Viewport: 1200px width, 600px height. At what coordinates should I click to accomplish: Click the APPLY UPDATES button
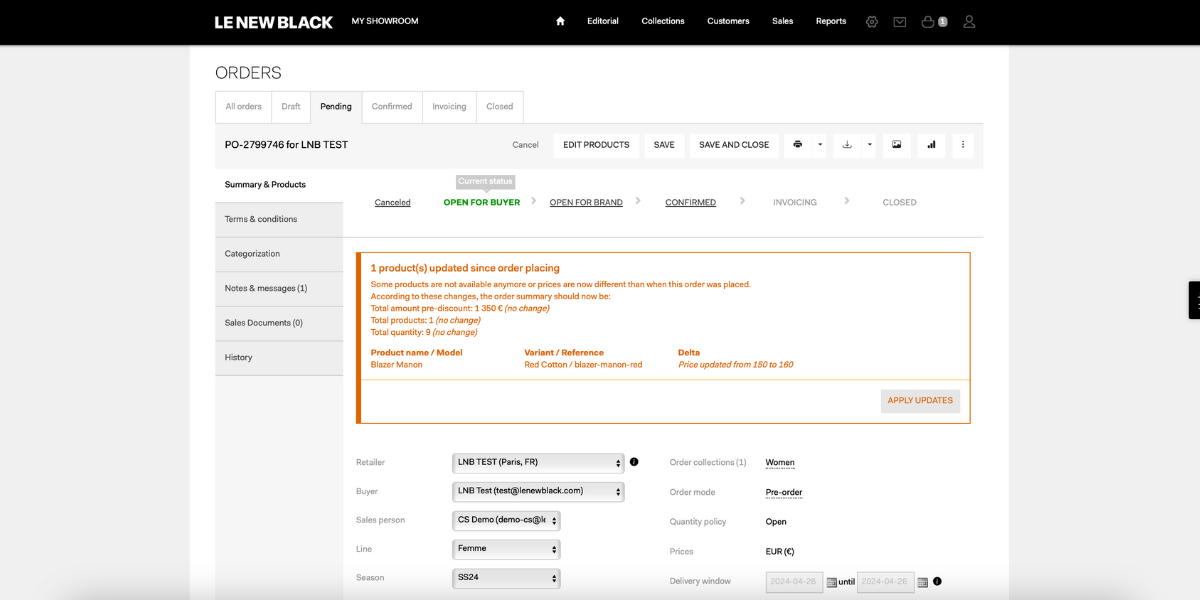tap(920, 401)
